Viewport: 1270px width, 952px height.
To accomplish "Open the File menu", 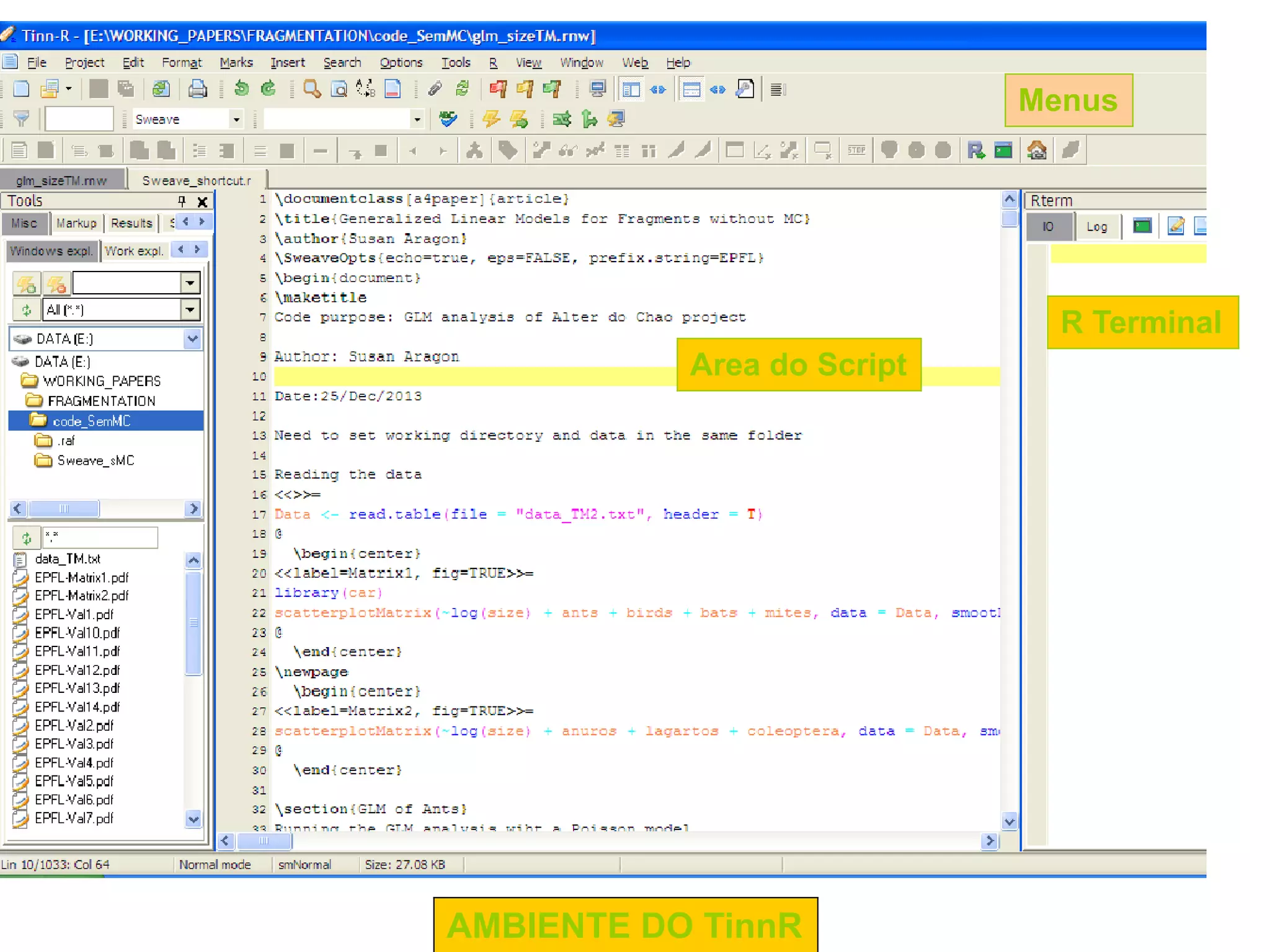I will click(37, 63).
